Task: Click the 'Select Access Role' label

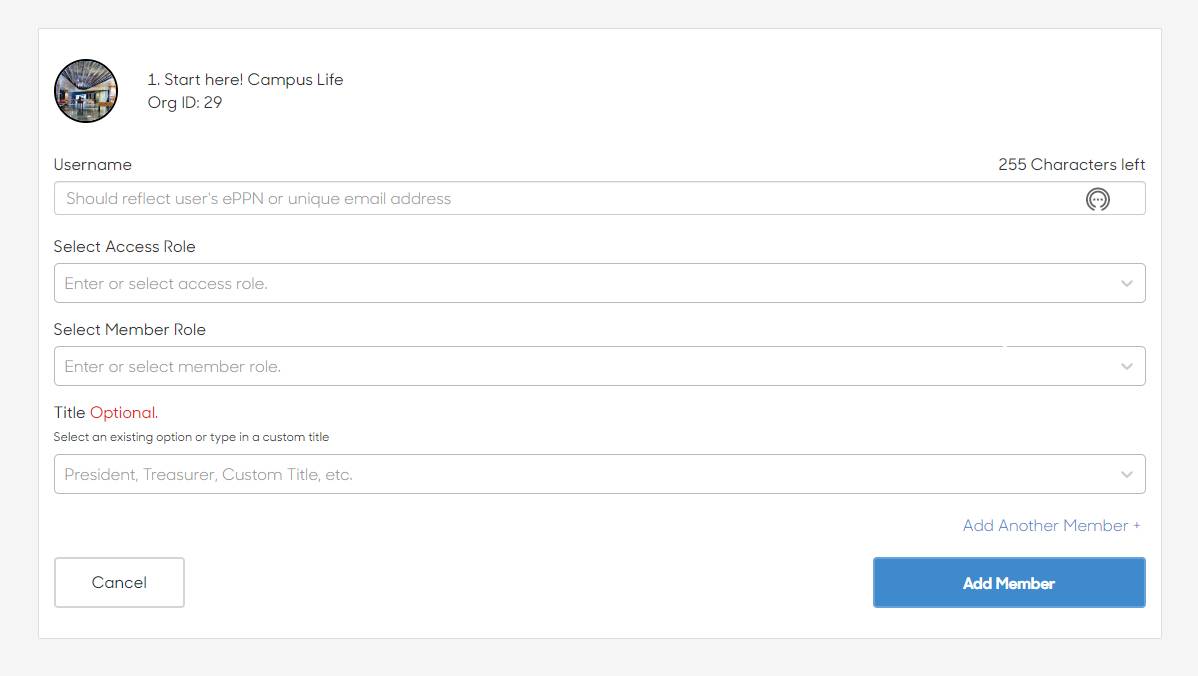Action: (125, 247)
